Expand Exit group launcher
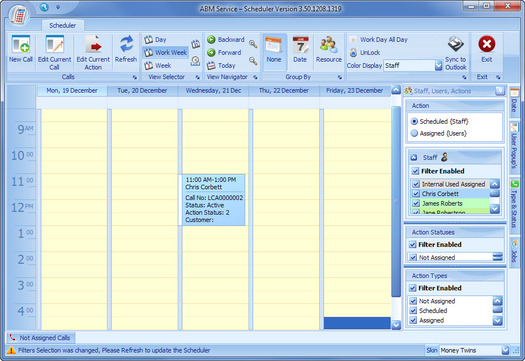This screenshot has height=361, width=525. coord(498,77)
